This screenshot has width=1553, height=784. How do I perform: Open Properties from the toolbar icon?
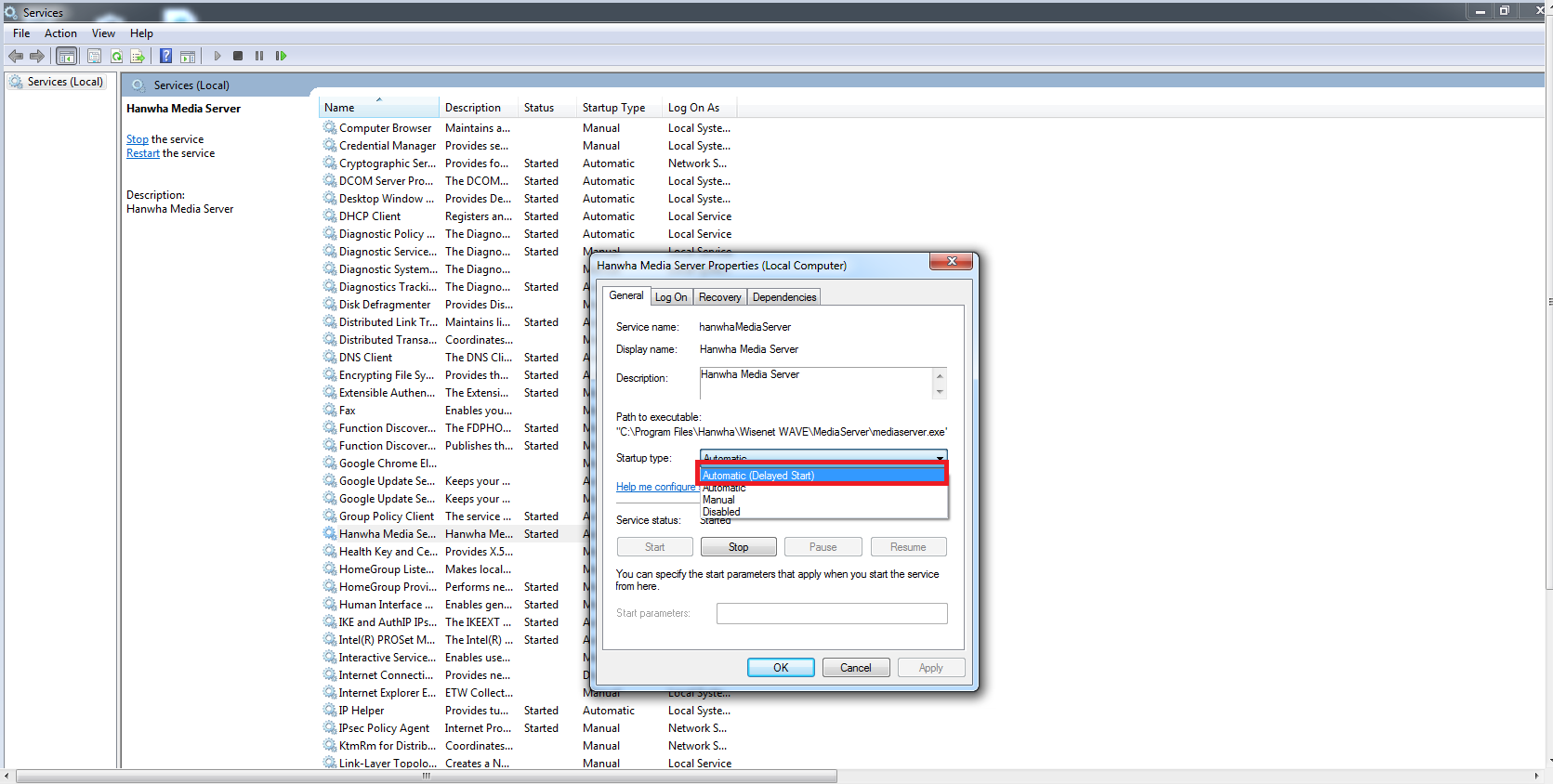pos(94,56)
